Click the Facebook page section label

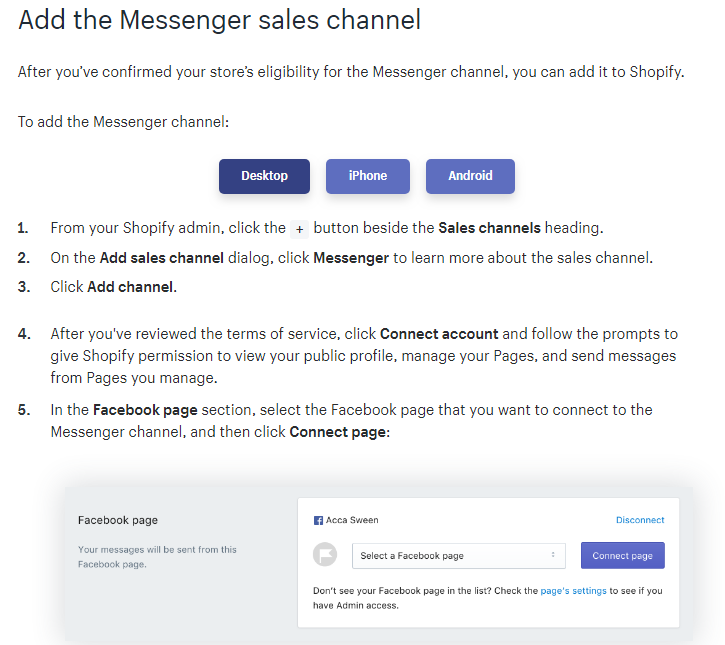(118, 521)
